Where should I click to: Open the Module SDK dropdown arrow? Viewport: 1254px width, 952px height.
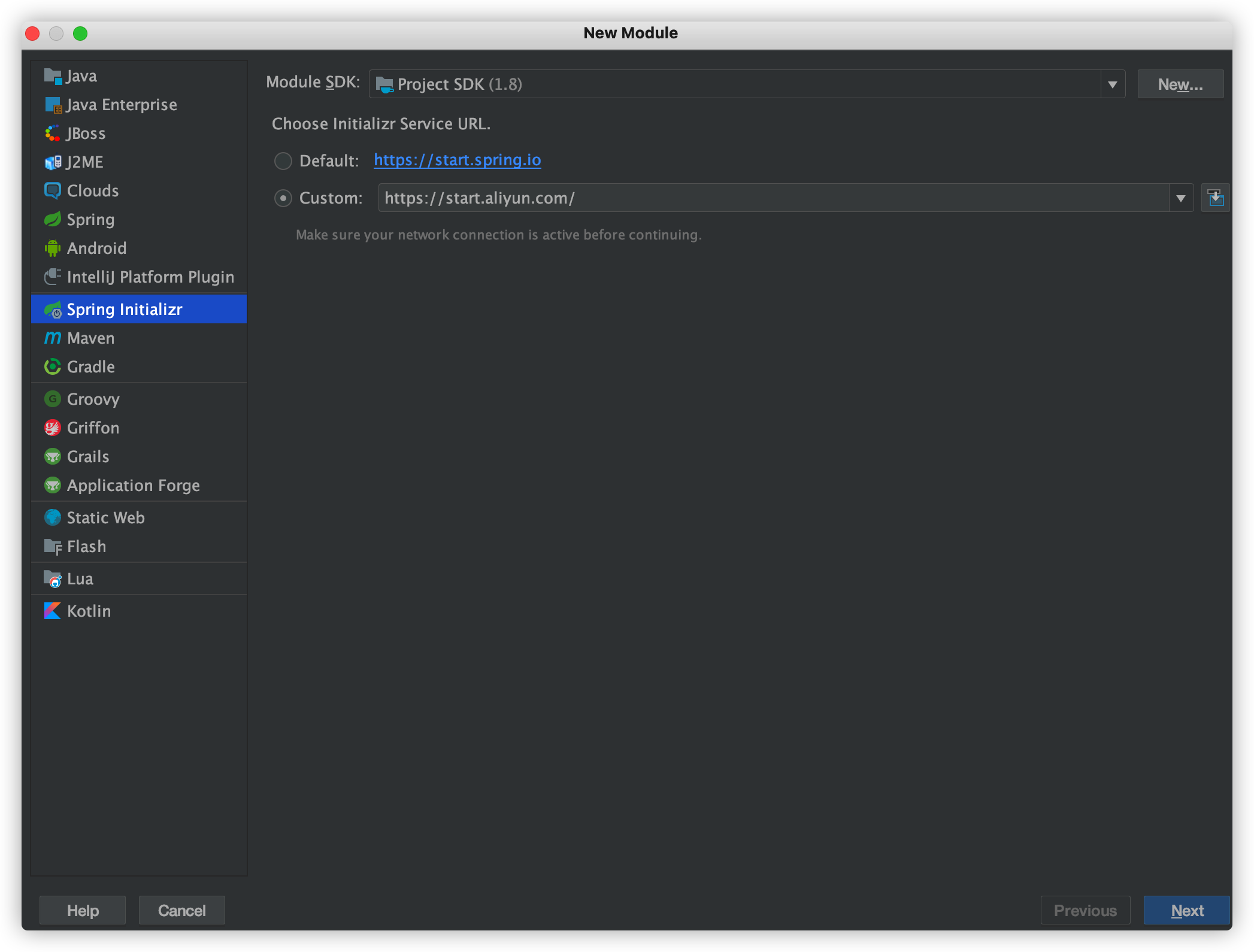1113,84
